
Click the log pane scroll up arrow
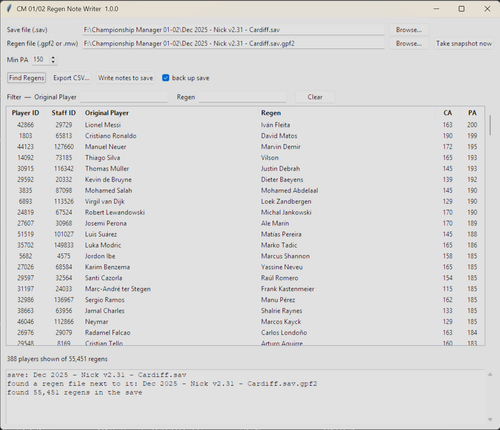click(x=490, y=375)
